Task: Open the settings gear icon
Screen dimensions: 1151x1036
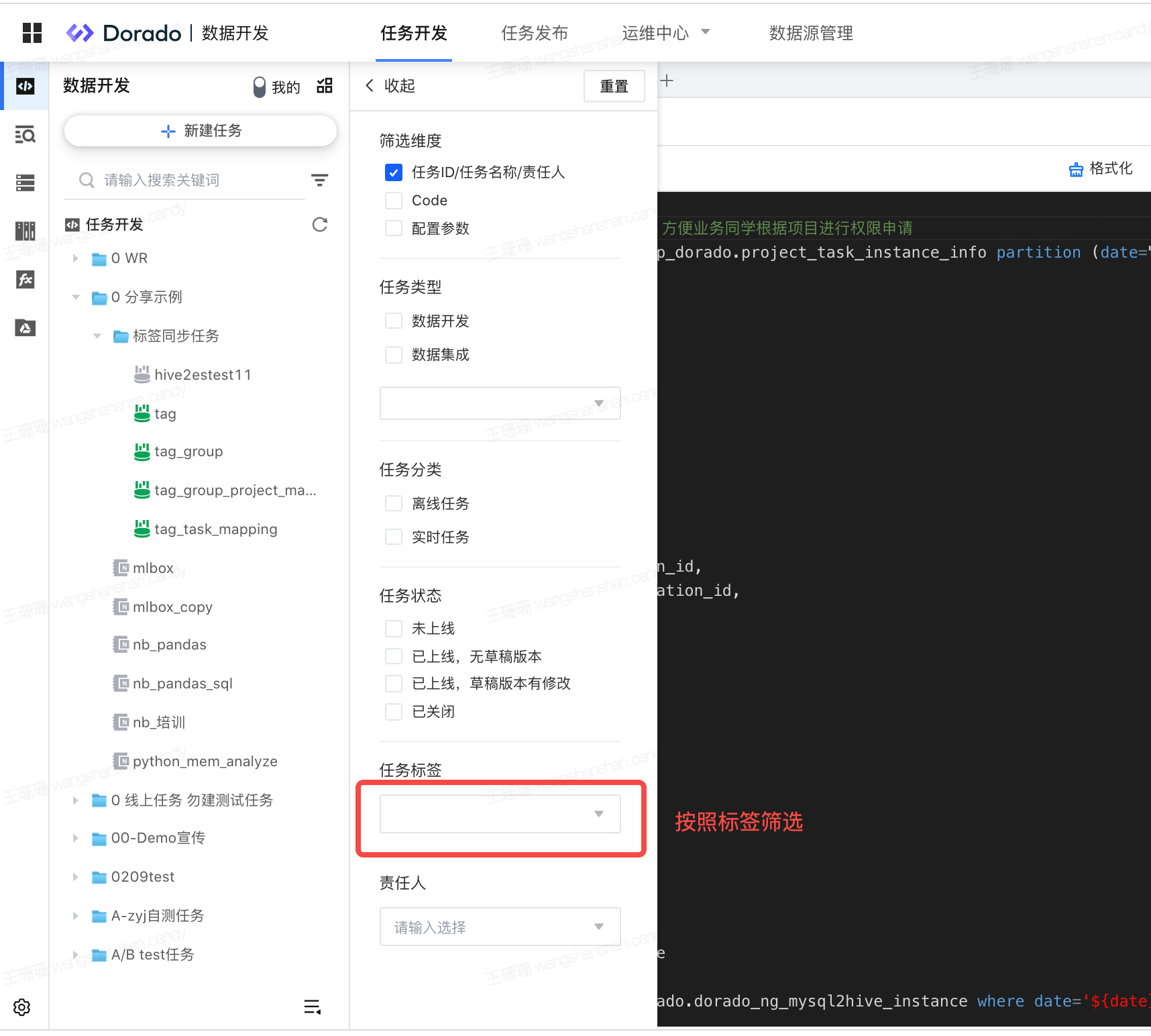Action: 22,1007
